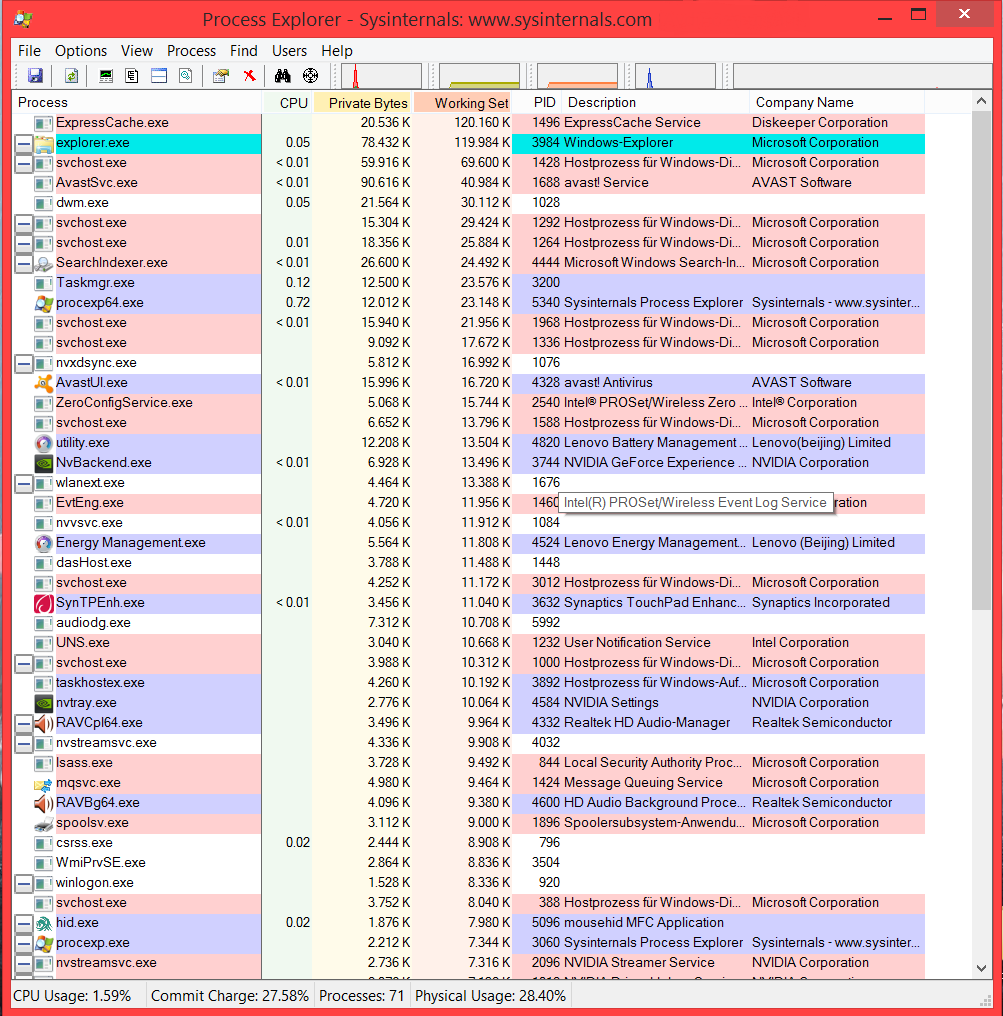Screen dimensions: 1003x1016
Task: Click the scrollbar up arrow
Action: pos(982,101)
